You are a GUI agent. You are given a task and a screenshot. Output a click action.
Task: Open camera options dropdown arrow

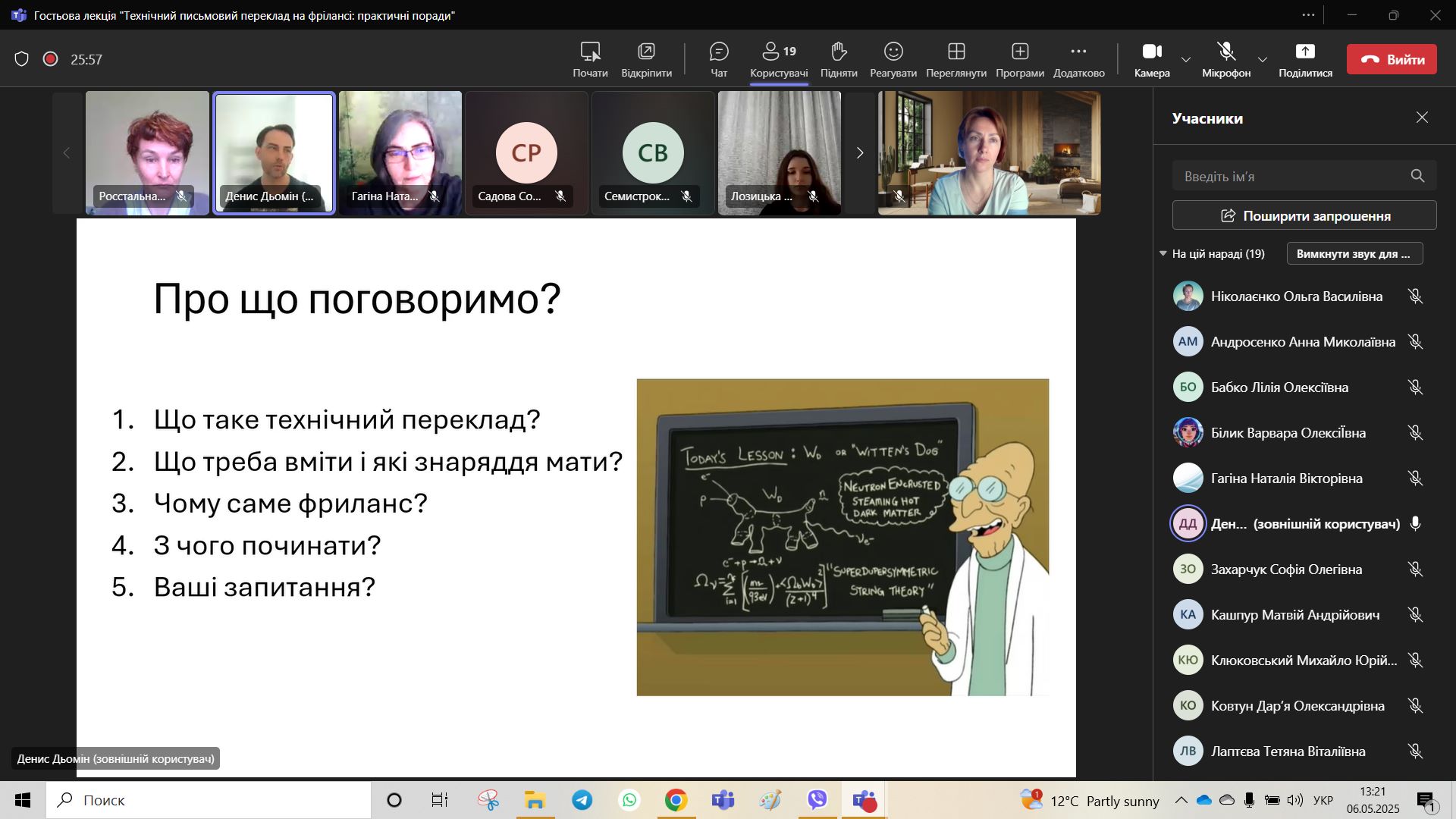pos(1186,60)
